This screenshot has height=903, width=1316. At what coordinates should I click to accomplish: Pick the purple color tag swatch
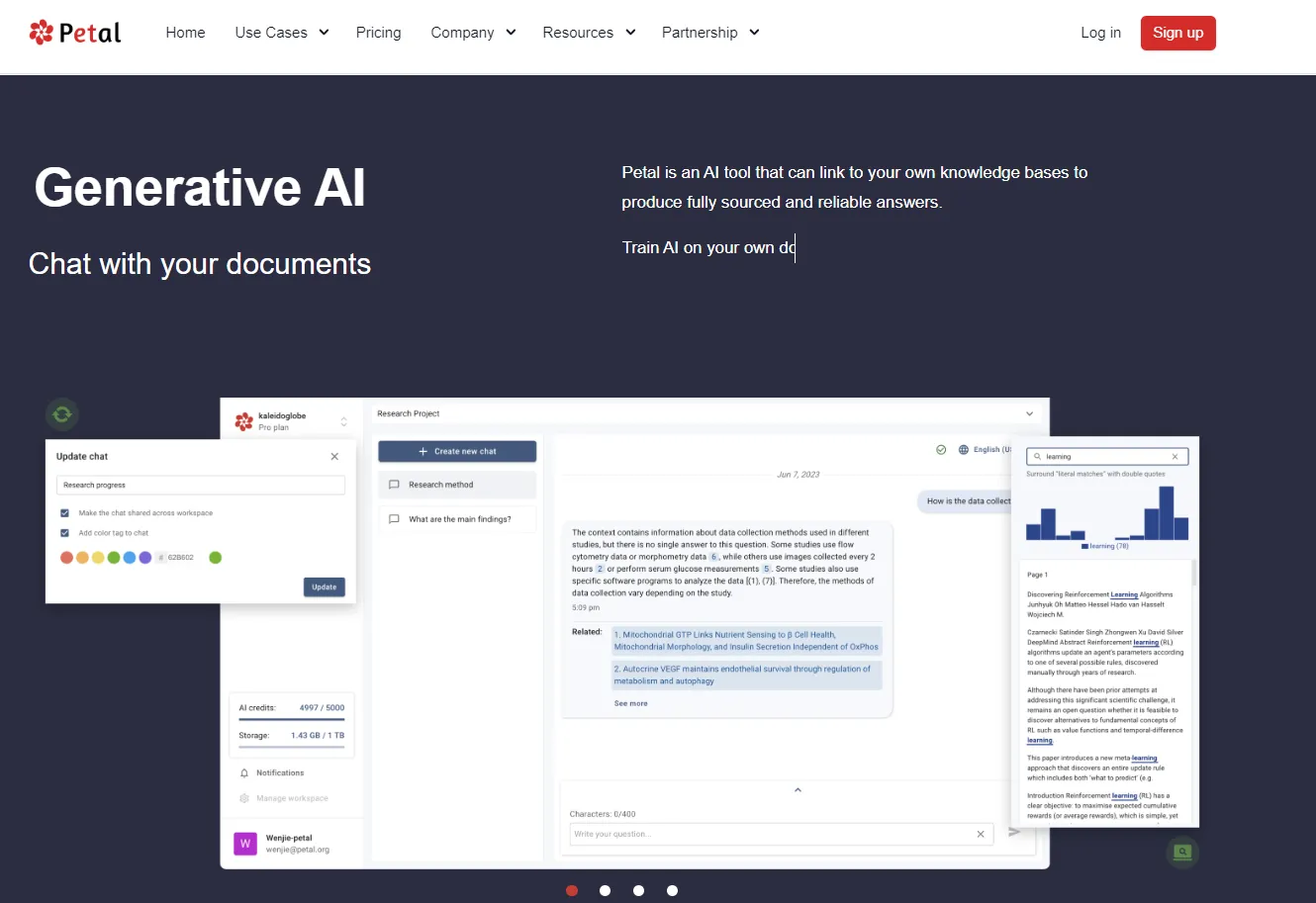(145, 558)
